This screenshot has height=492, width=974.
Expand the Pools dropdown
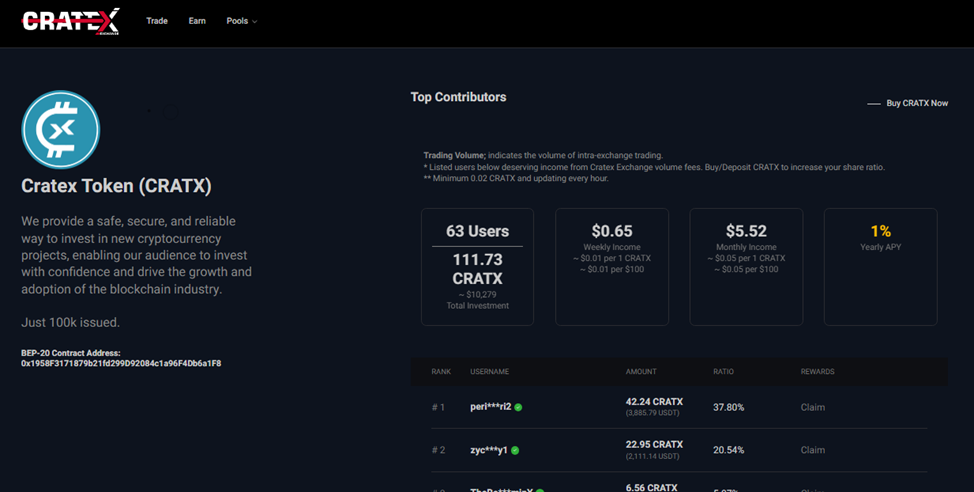241,21
